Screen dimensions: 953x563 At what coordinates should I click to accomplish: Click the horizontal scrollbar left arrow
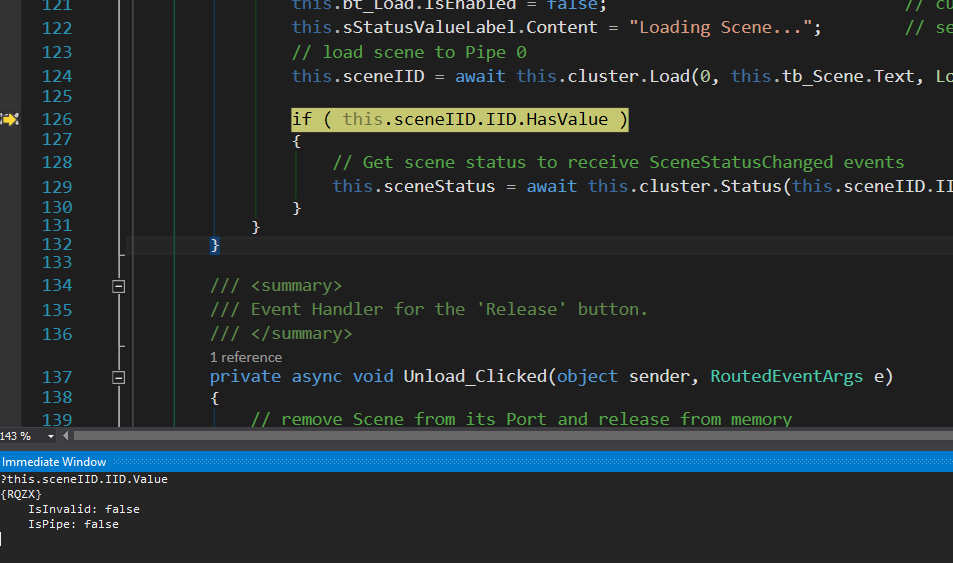66,436
